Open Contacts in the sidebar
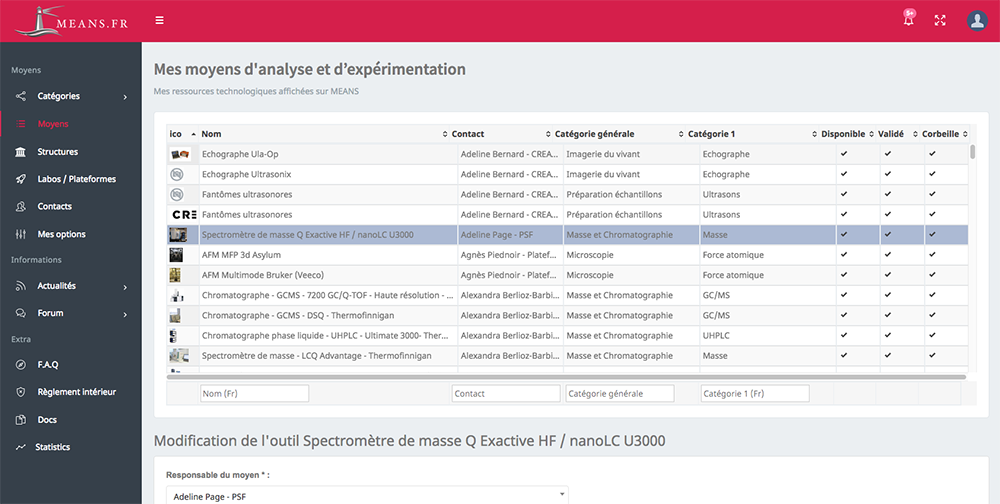This screenshot has height=504, width=1000. [54, 207]
